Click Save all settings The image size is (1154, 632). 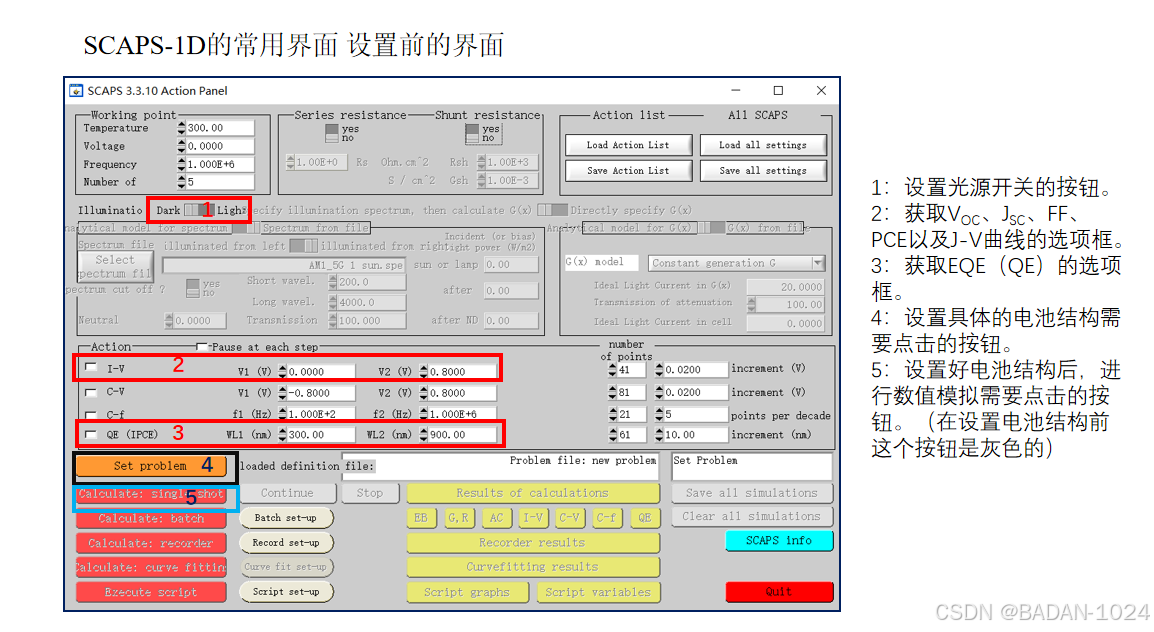[x=762, y=171]
